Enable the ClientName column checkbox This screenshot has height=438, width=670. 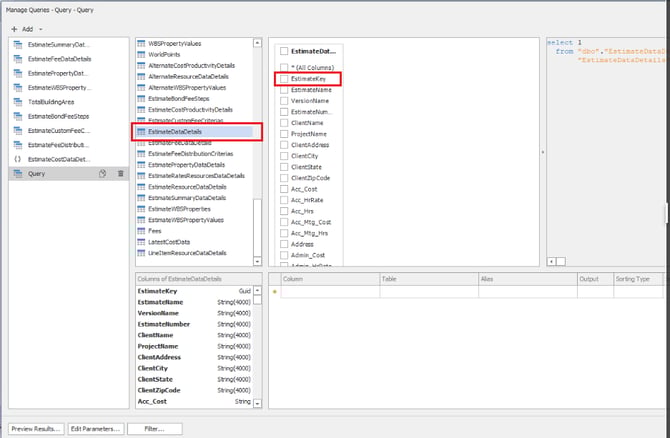(x=285, y=123)
